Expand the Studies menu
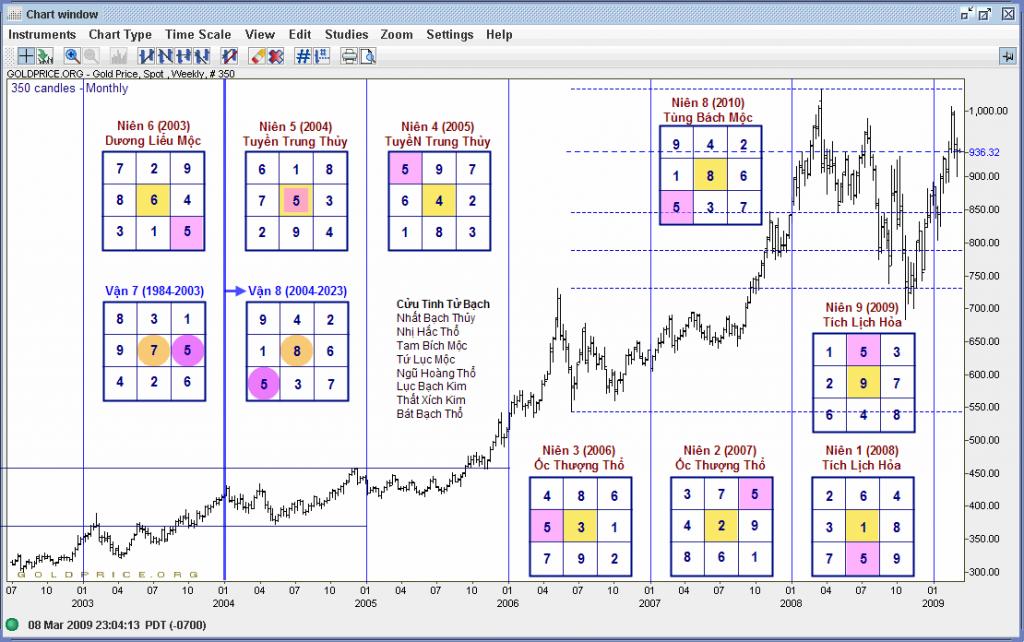This screenshot has height=642, width=1024. [x=346, y=34]
